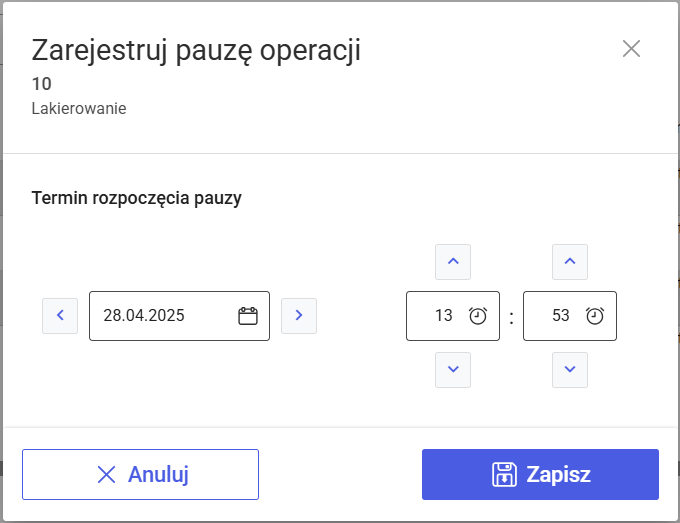The height and width of the screenshot is (523, 680).
Task: Click the Lakierowanie operation name
Action: [x=79, y=108]
